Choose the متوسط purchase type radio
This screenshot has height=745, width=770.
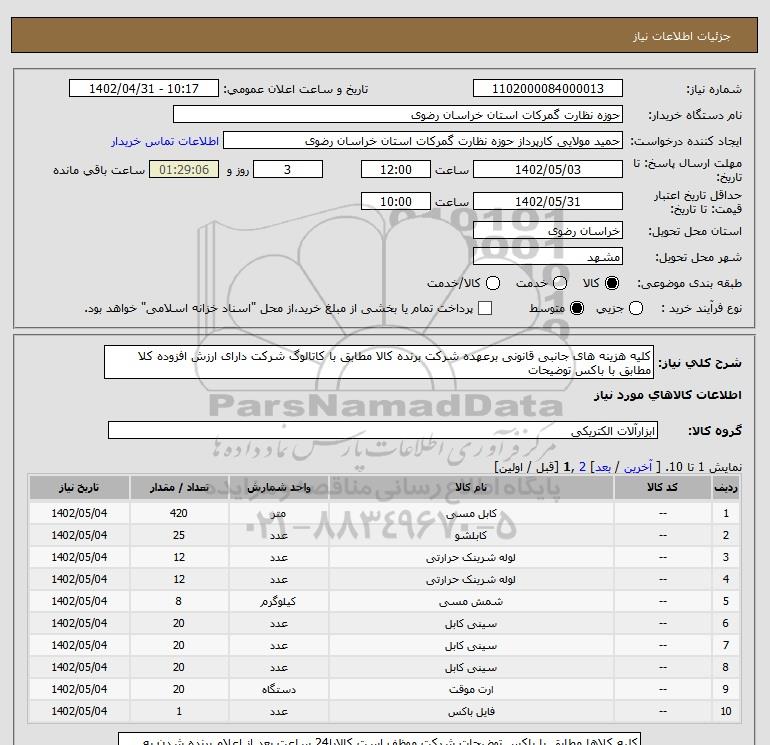[577, 308]
